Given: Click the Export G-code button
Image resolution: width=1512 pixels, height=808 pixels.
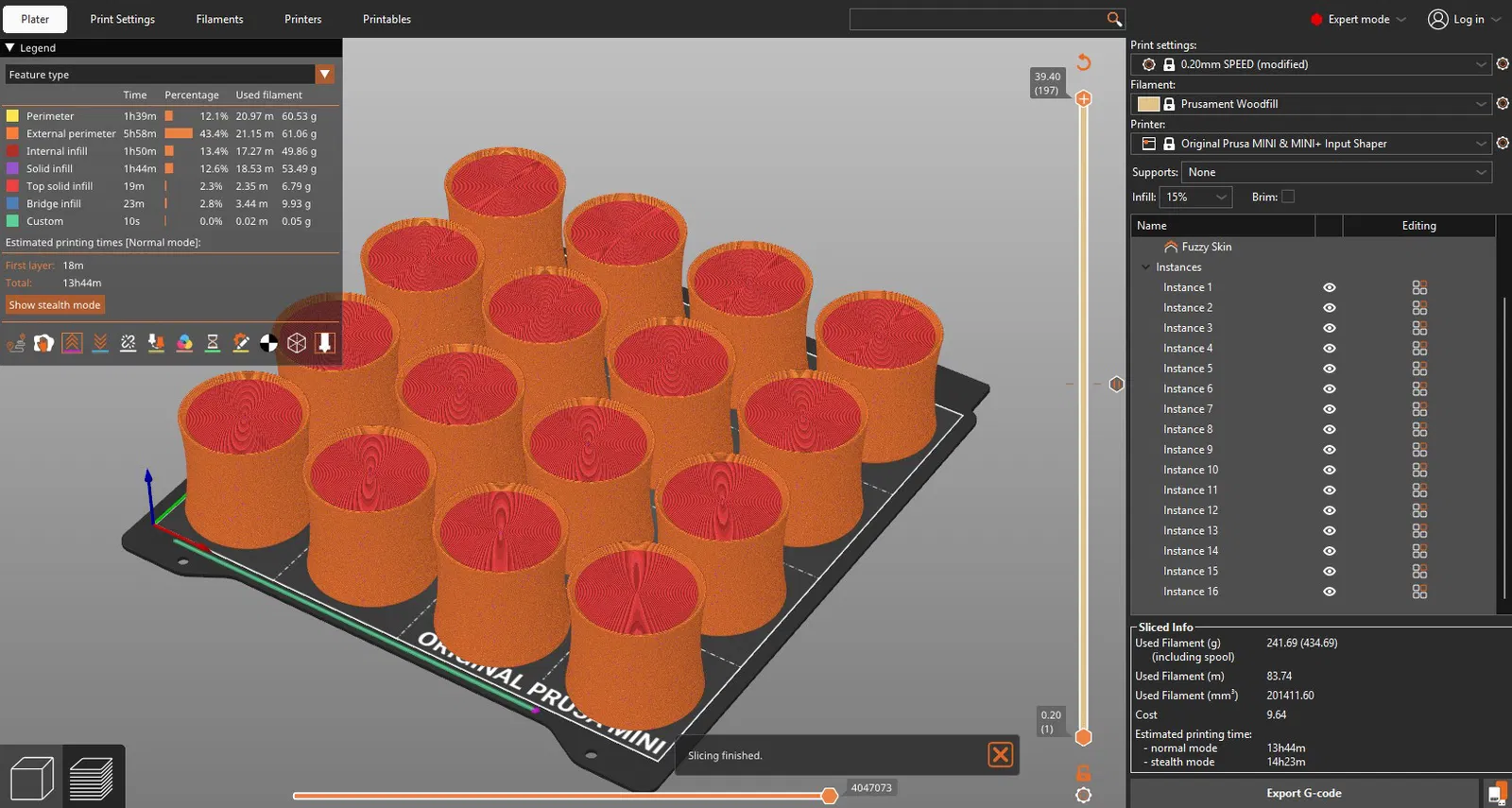Looking at the screenshot, I should (x=1303, y=793).
